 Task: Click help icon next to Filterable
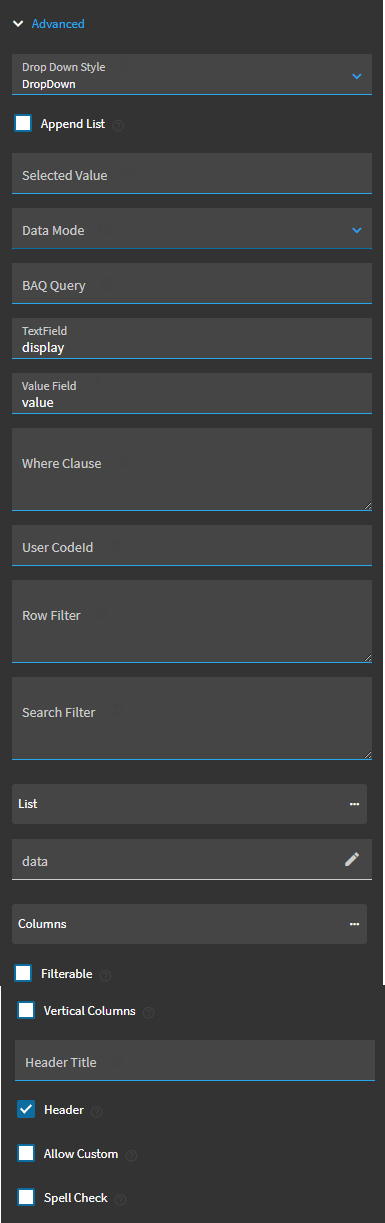tap(106, 974)
